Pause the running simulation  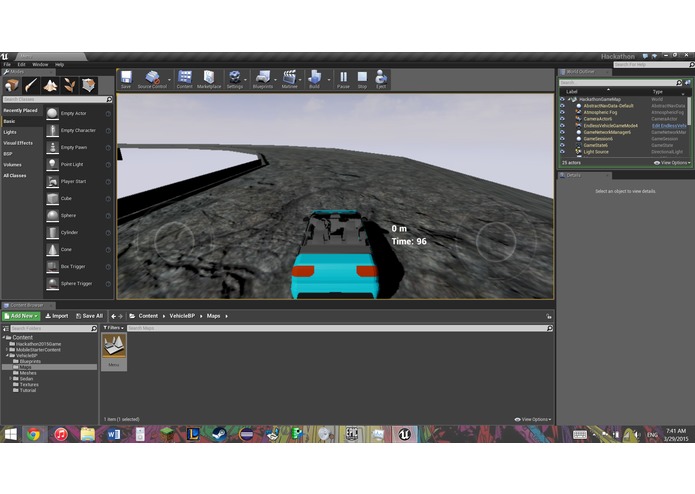click(x=343, y=79)
